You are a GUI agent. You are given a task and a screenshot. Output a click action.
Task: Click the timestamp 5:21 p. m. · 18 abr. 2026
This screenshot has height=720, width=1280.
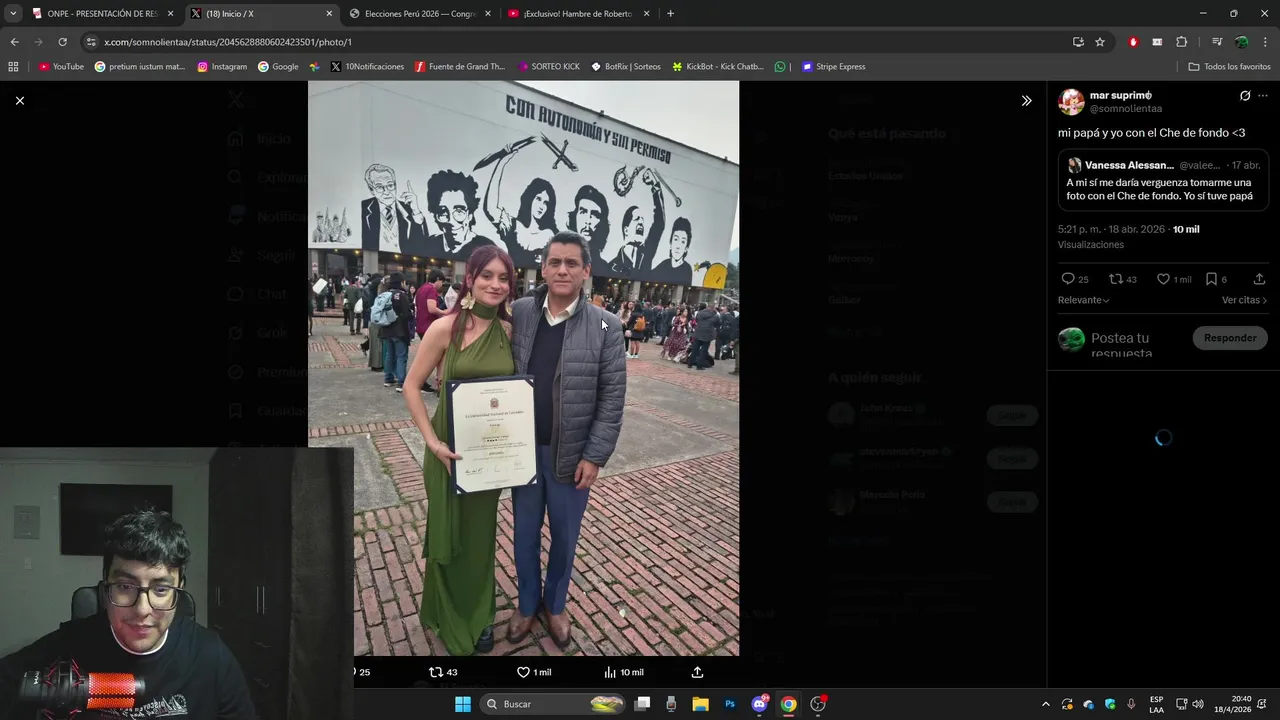point(1111,229)
